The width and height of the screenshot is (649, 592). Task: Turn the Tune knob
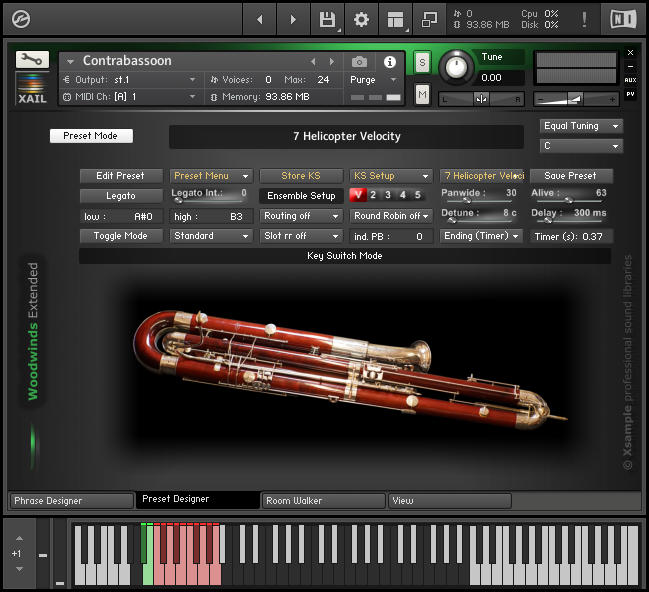click(x=456, y=67)
